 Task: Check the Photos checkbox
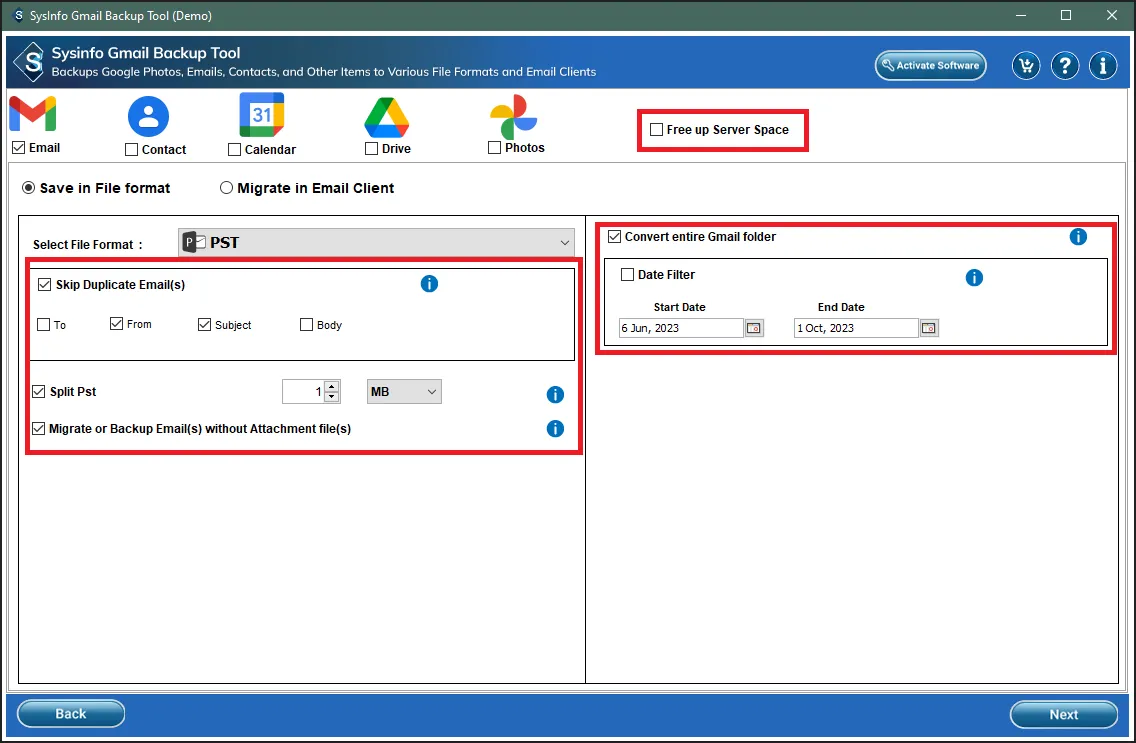pos(494,148)
